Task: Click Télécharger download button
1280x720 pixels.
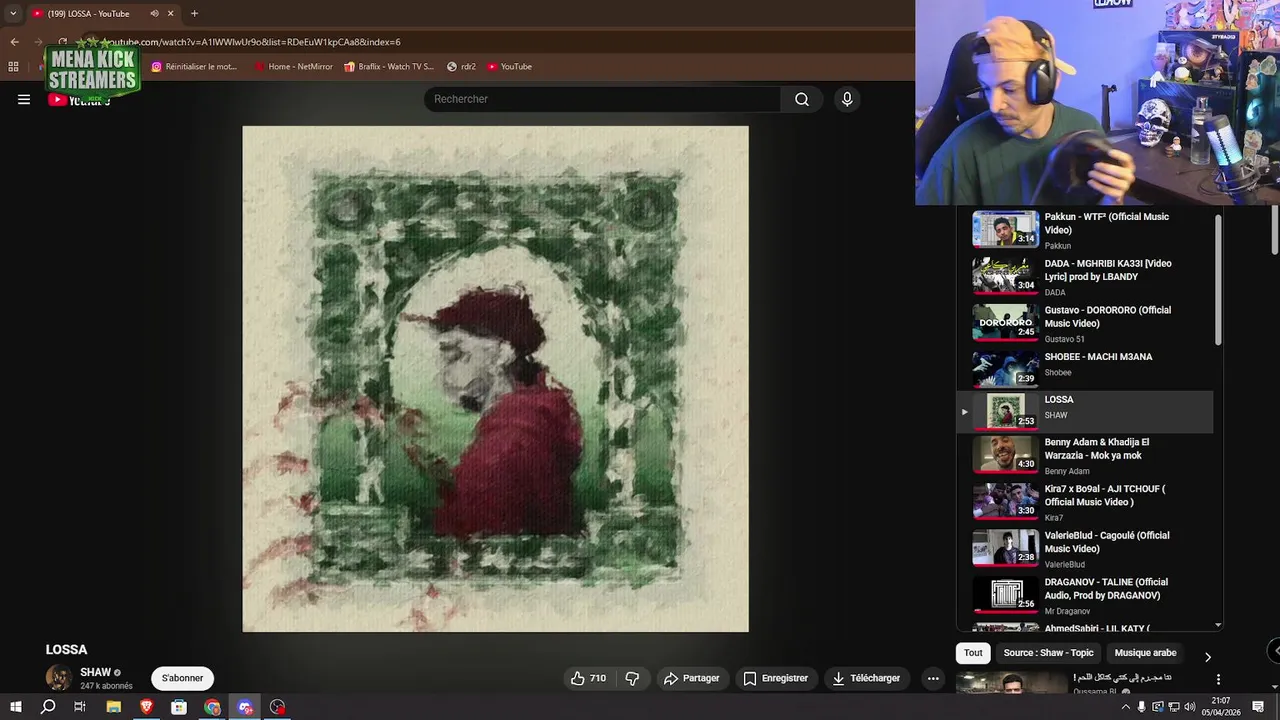Action: [x=866, y=678]
